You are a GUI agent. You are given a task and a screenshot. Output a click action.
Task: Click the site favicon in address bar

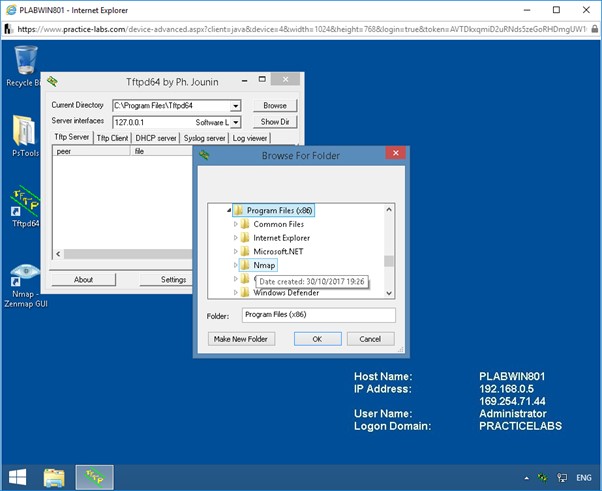coord(8,29)
